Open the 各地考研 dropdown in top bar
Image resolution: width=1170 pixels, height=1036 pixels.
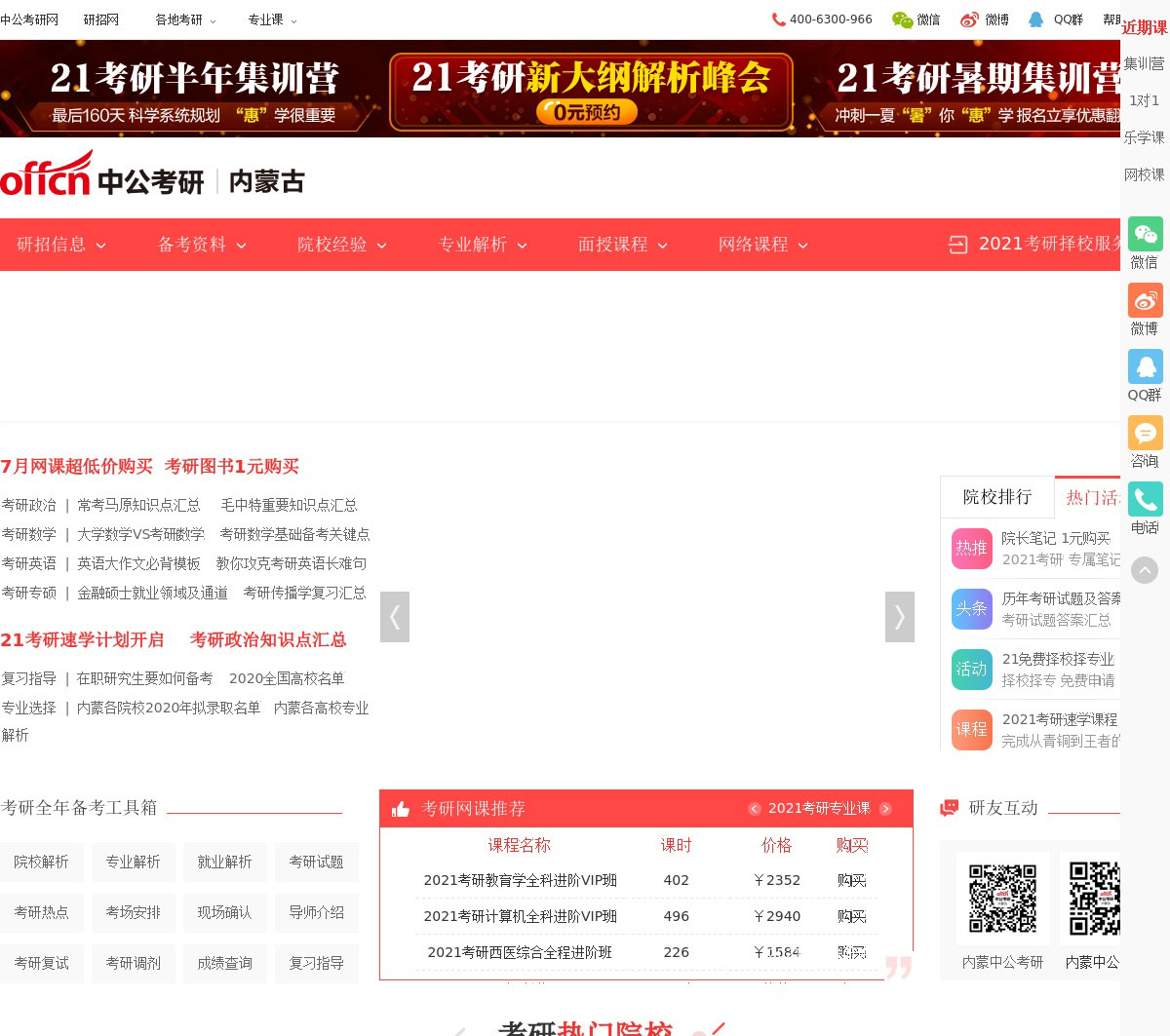185,19
